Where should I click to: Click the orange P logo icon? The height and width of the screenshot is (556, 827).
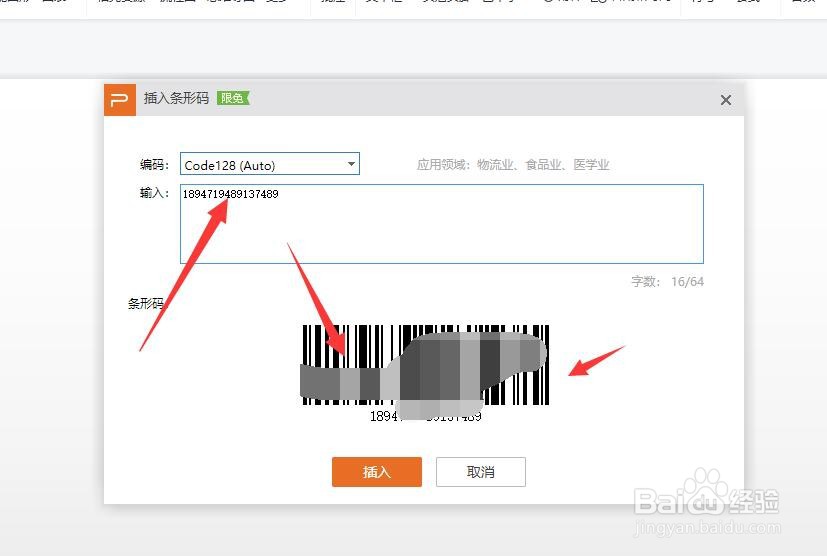coord(120,100)
